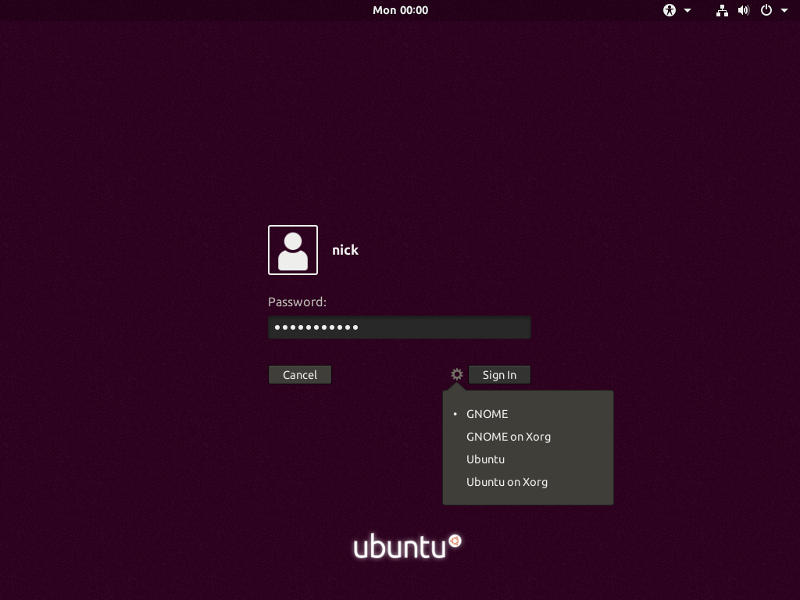This screenshot has height=600, width=800.
Task: Click inside the Password input field
Action: (399, 327)
